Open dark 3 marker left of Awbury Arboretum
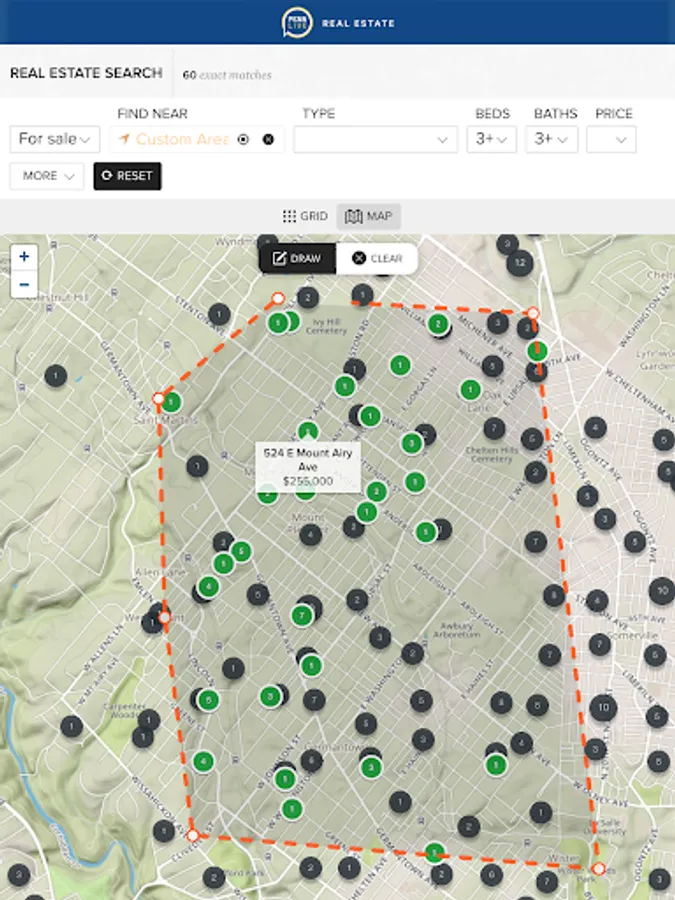This screenshot has width=675, height=900. coord(380,637)
